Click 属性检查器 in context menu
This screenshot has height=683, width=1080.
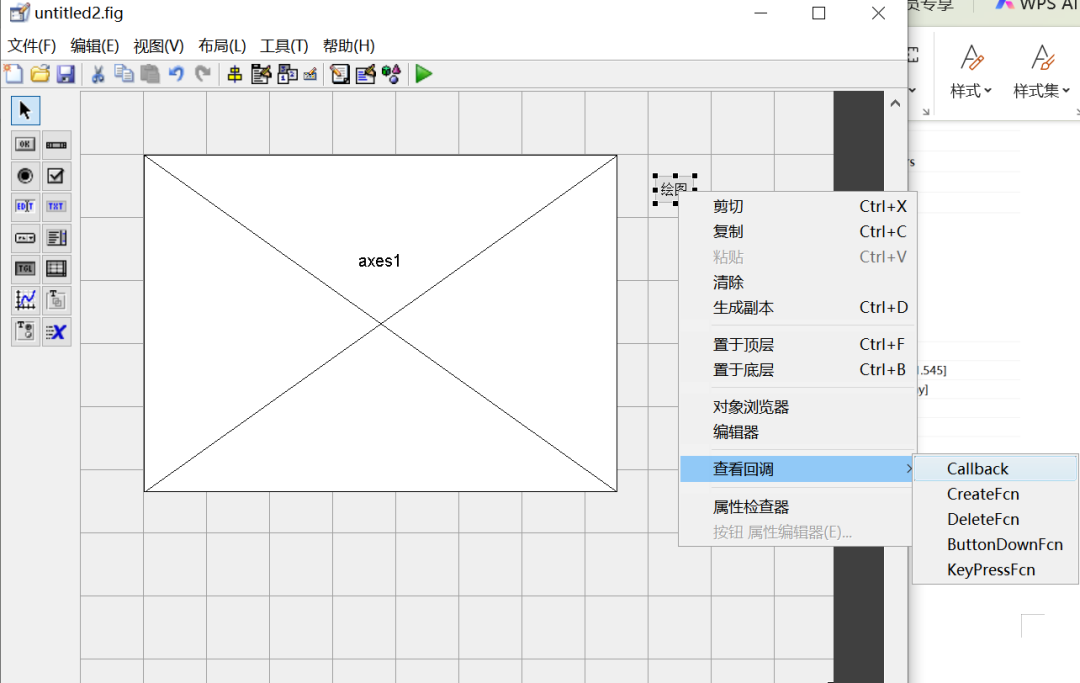pyautogui.click(x=751, y=507)
